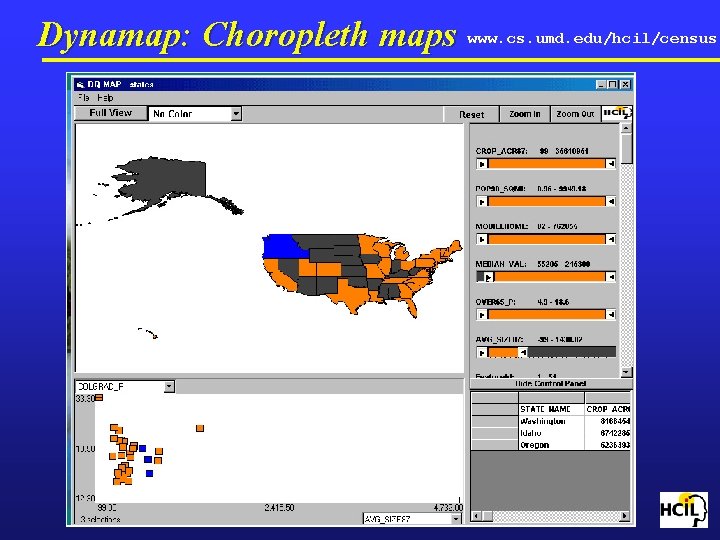Click CROP_ACR87 slider left thumb arrow
Viewport: 720px width, 540px height.
(x=482, y=164)
